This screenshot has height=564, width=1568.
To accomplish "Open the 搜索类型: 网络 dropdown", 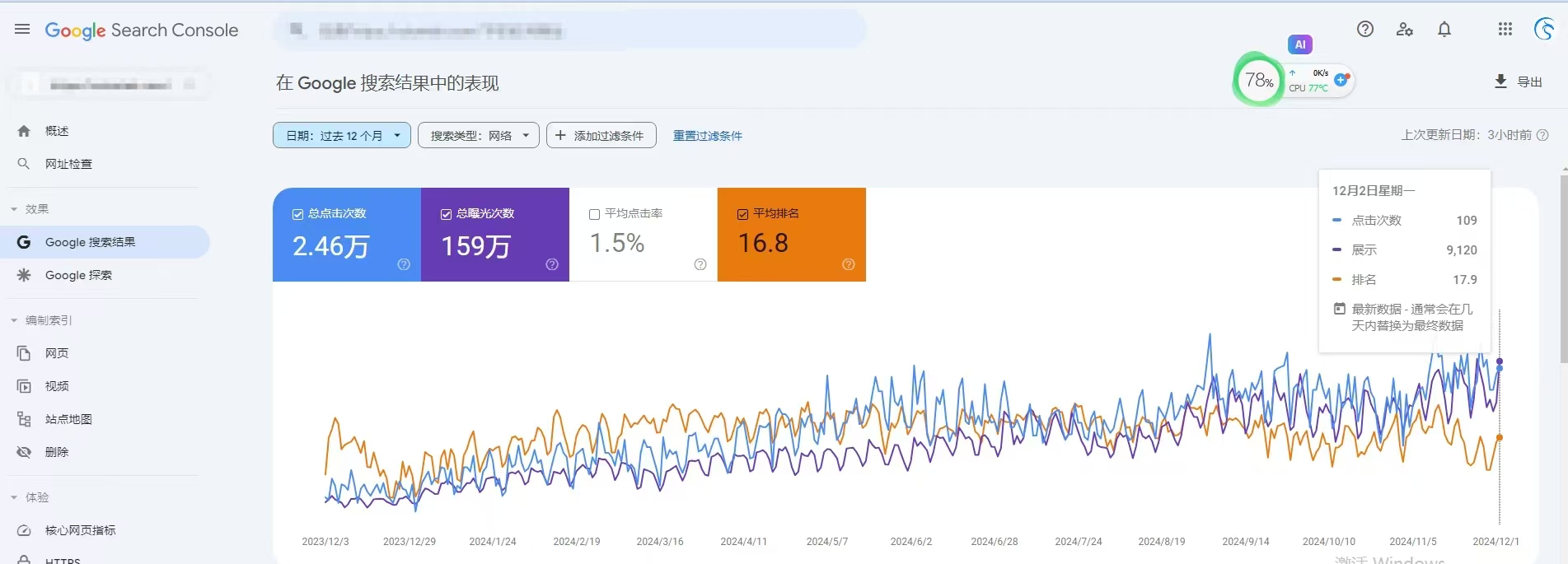I will click(x=479, y=135).
